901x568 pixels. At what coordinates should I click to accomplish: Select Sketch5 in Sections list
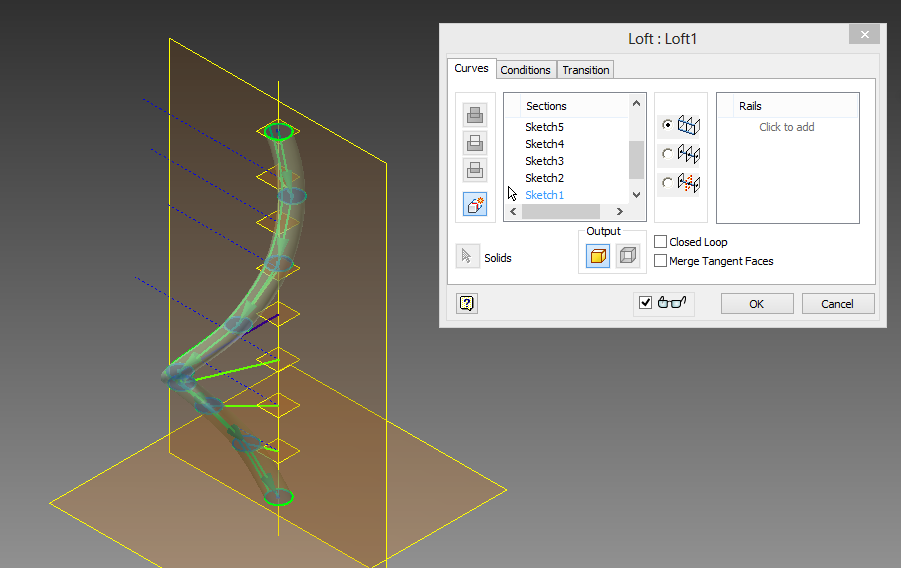544,126
